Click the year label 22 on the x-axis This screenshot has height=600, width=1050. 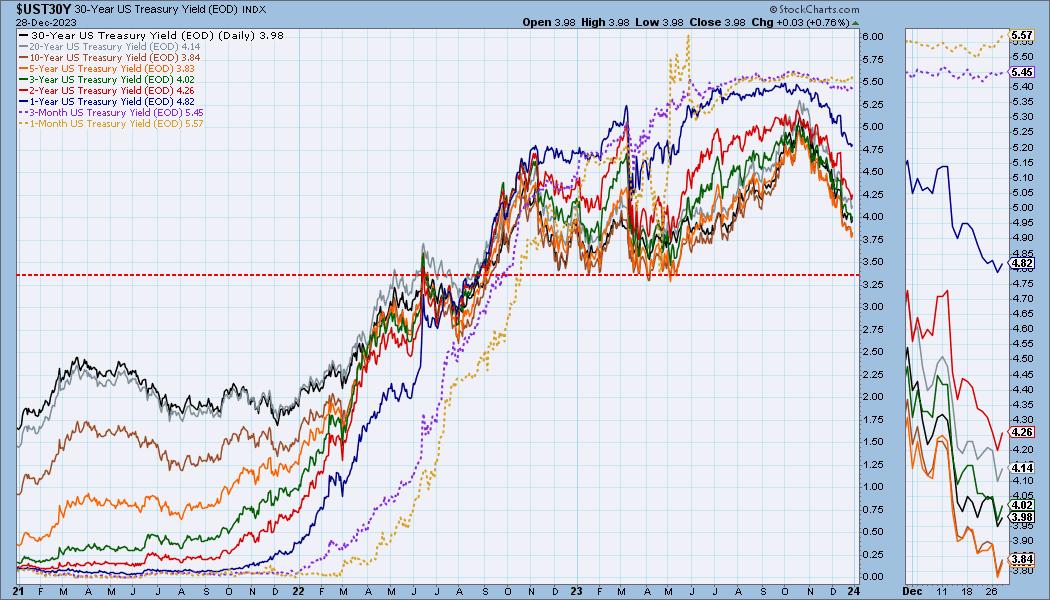pos(299,591)
